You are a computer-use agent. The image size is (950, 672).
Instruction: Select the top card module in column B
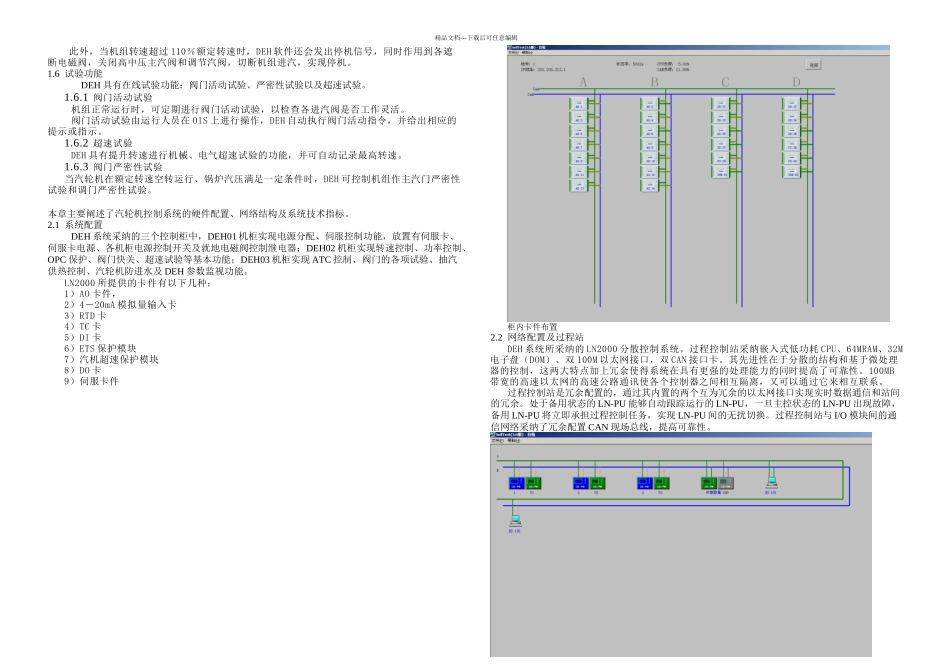click(649, 104)
